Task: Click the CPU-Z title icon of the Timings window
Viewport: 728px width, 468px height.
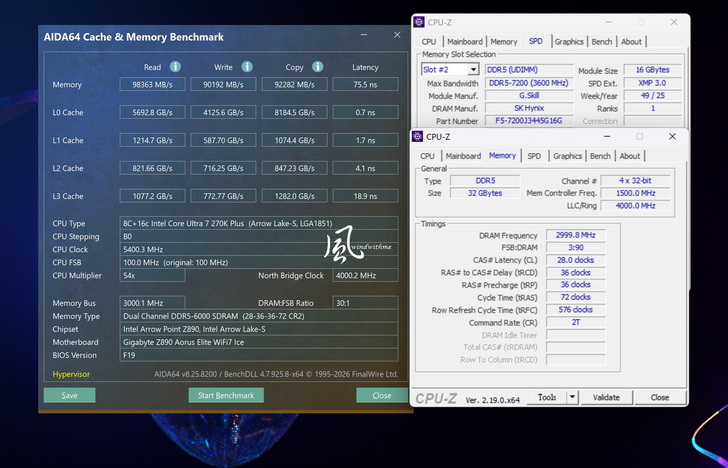Action: tap(420, 136)
